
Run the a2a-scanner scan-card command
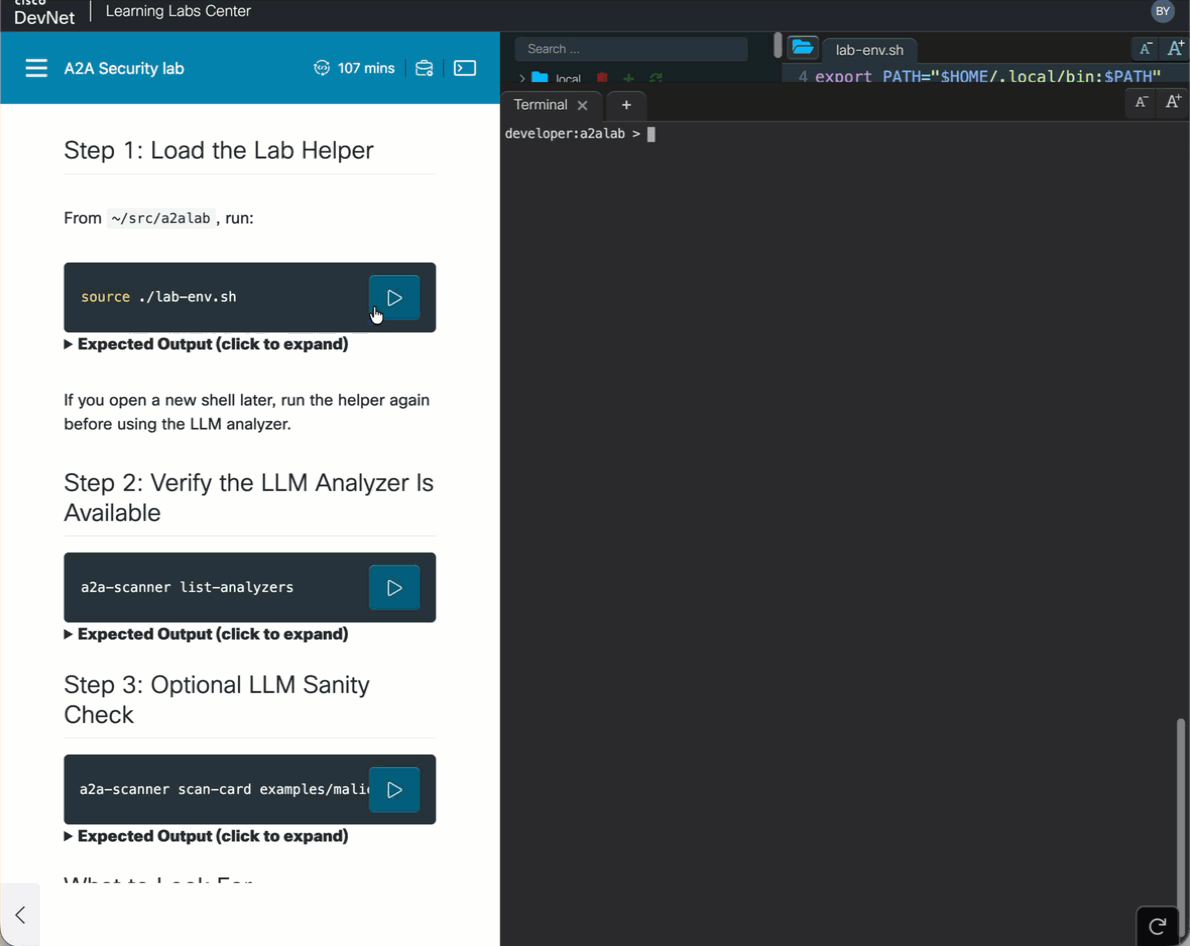[x=394, y=790]
